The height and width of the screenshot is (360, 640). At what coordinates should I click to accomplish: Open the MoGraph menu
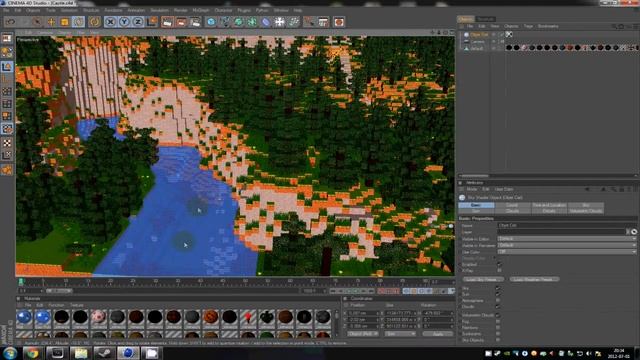[200, 10]
